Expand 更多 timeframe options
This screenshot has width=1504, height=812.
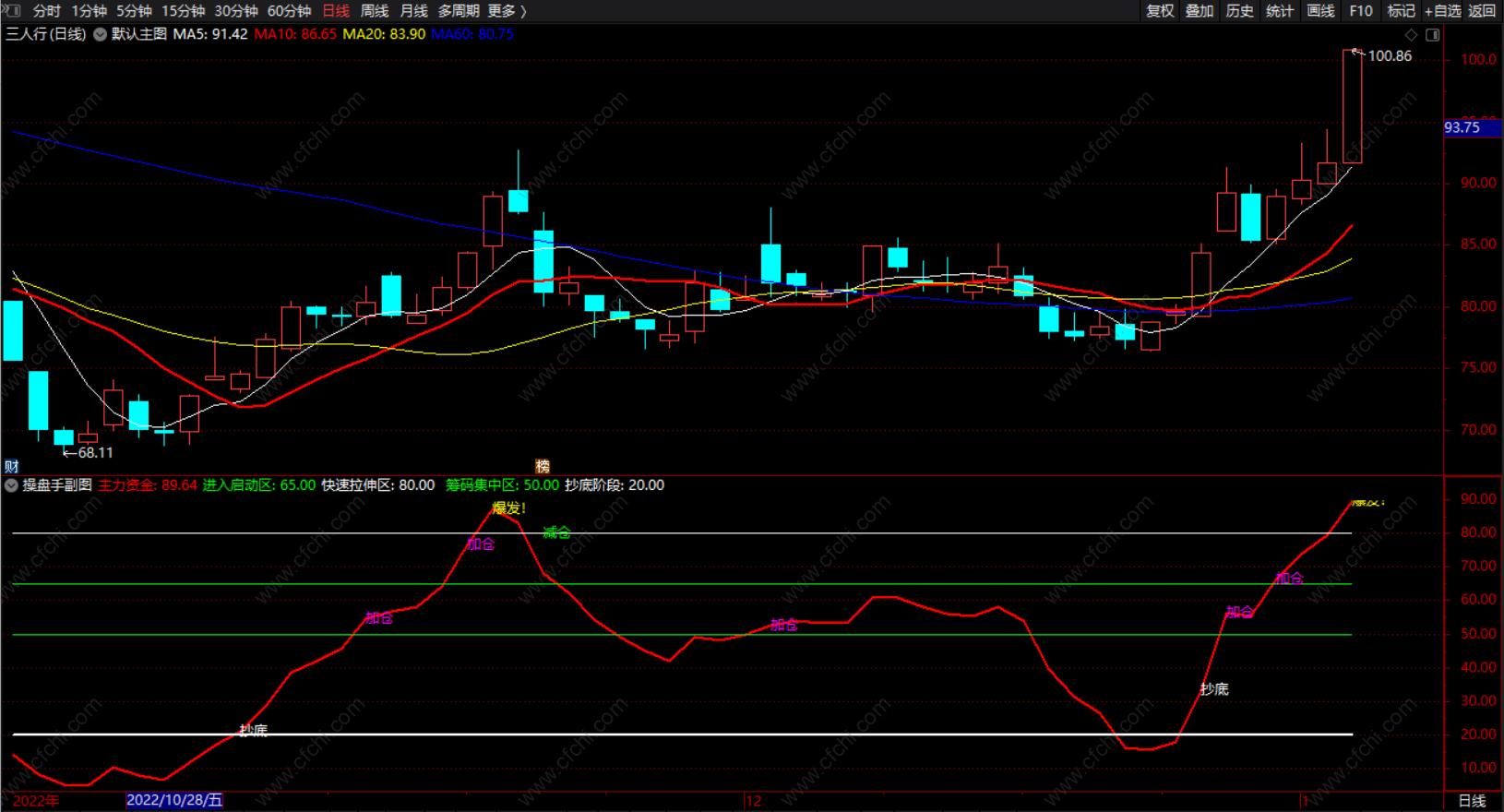pos(507,11)
